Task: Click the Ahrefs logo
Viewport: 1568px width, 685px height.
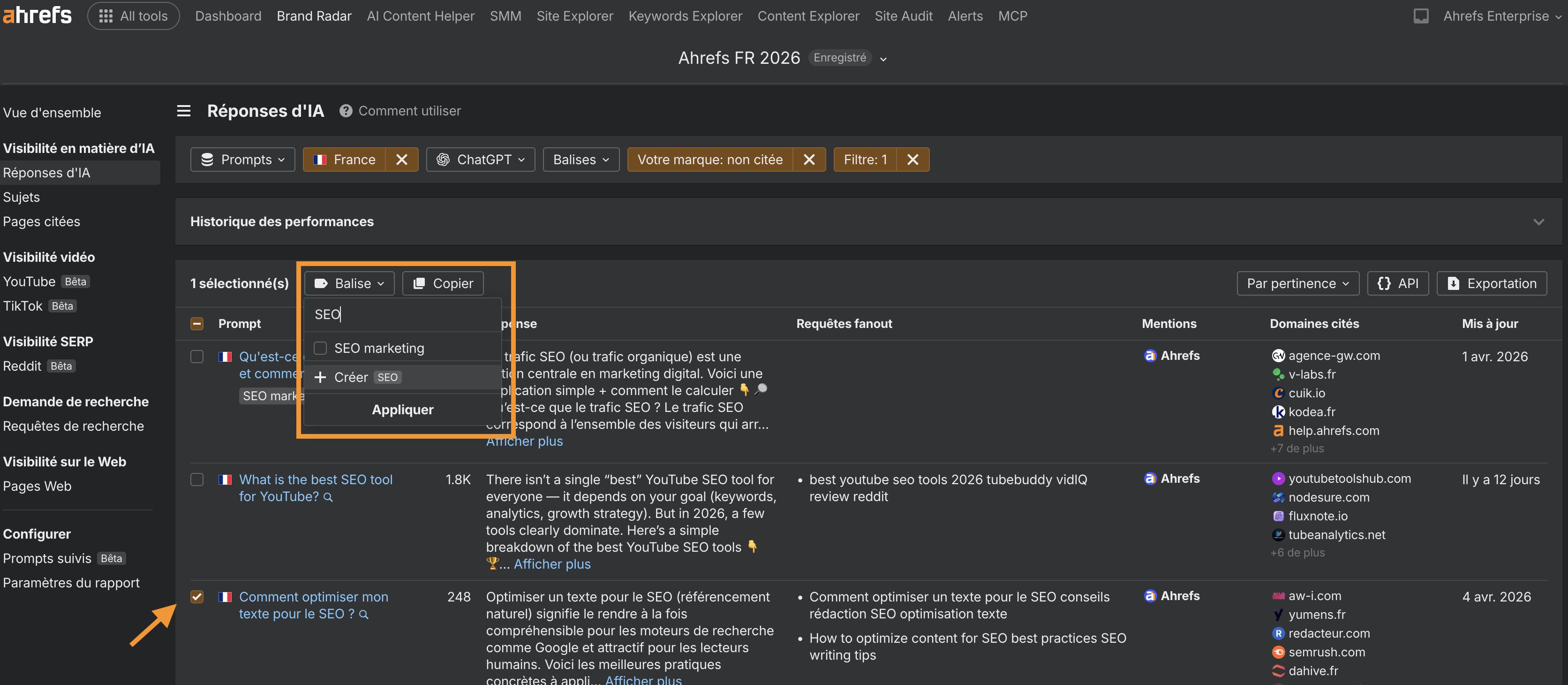Action: (x=37, y=15)
